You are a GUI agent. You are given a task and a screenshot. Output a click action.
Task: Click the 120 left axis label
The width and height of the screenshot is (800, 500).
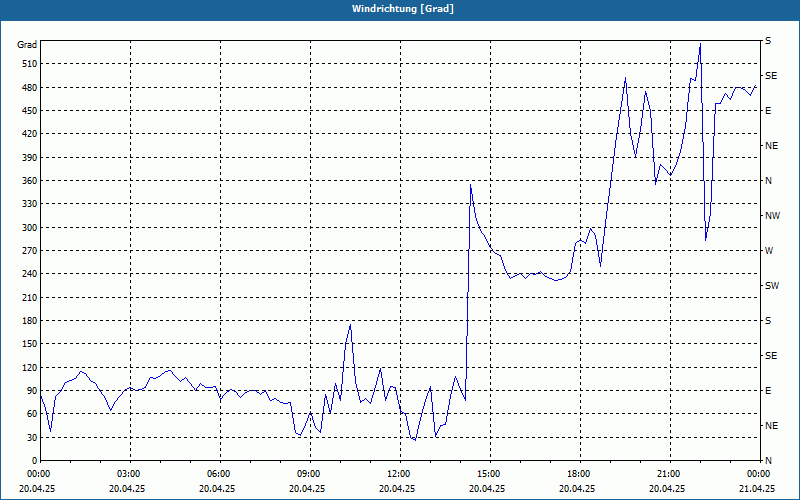click(28, 367)
